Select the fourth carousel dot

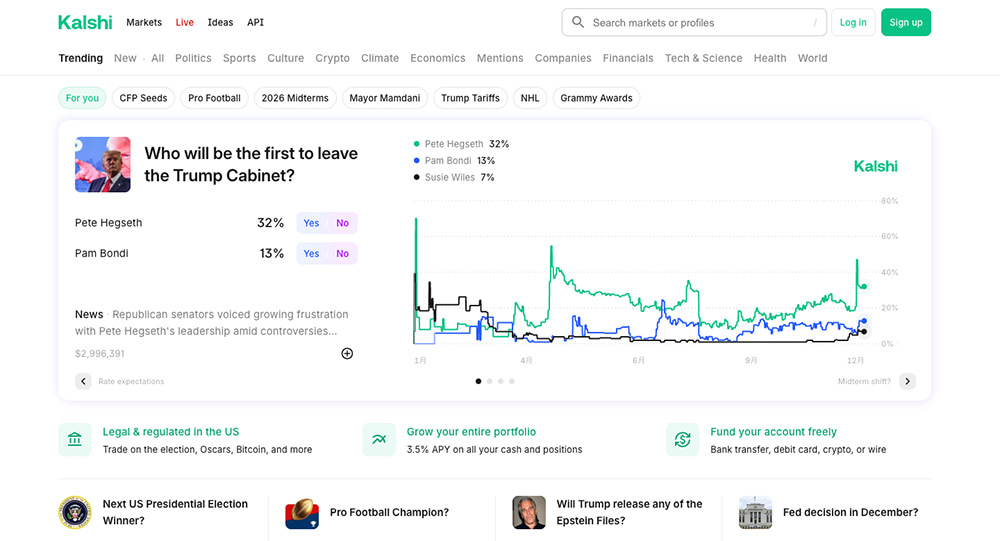[511, 382]
